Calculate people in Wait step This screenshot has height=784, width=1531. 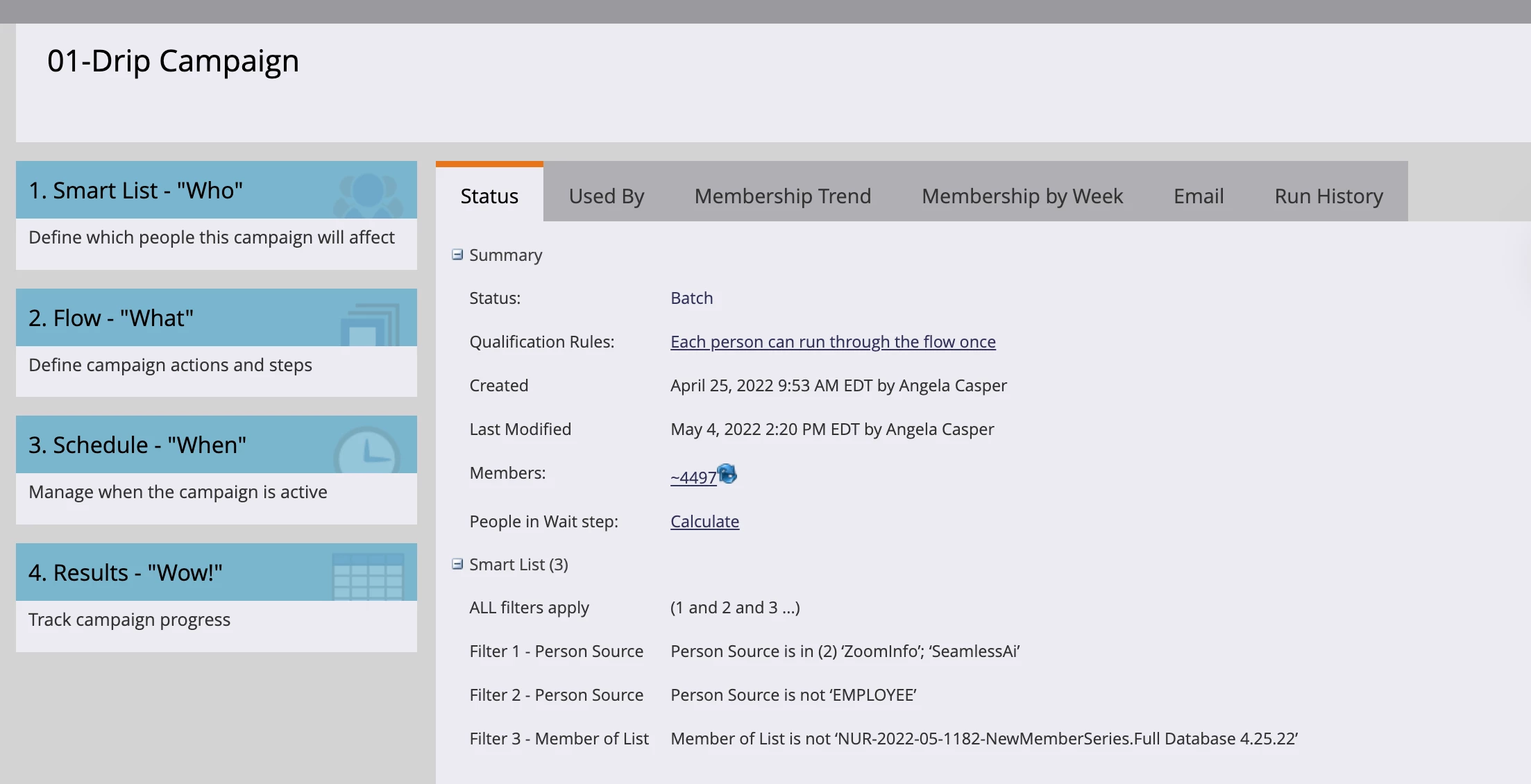tap(704, 521)
